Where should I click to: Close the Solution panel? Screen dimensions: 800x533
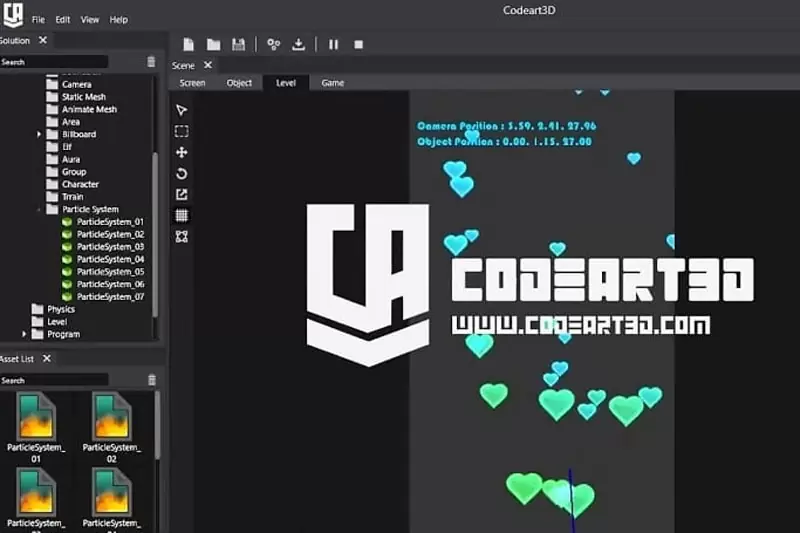[x=43, y=40]
